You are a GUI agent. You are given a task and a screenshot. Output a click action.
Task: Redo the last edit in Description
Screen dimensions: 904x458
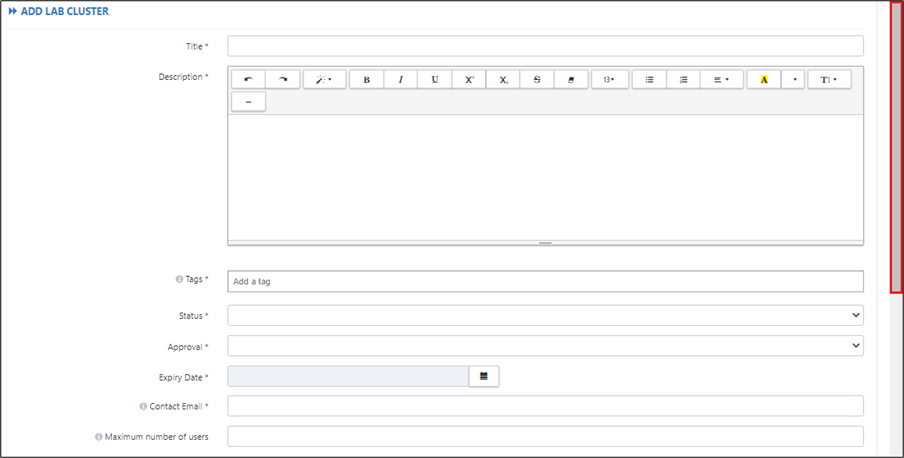282,80
